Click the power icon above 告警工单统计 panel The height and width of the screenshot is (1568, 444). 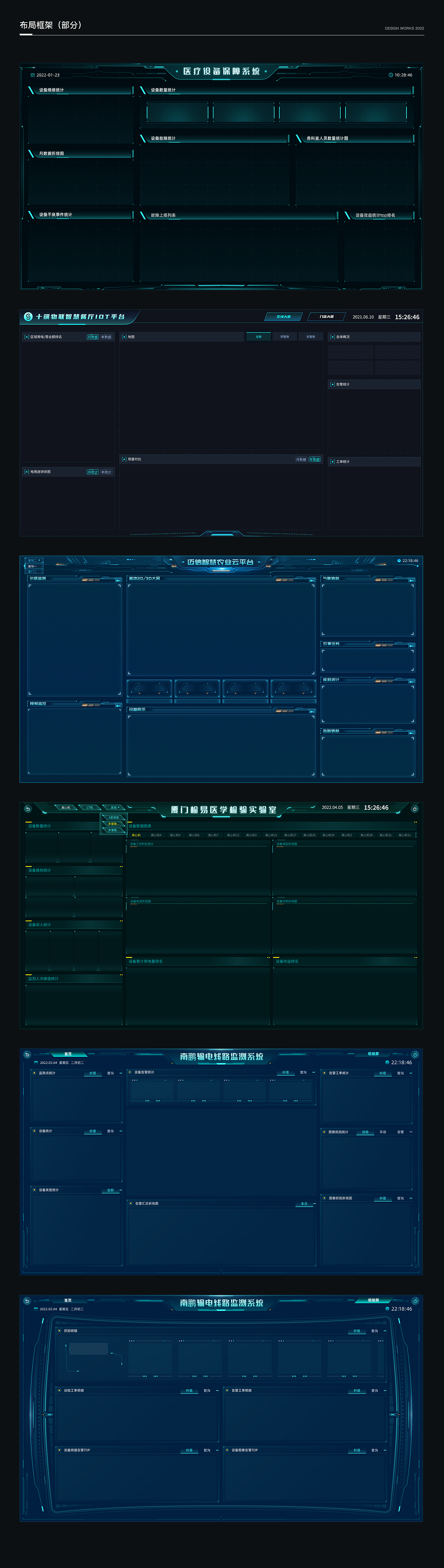pos(415,1054)
